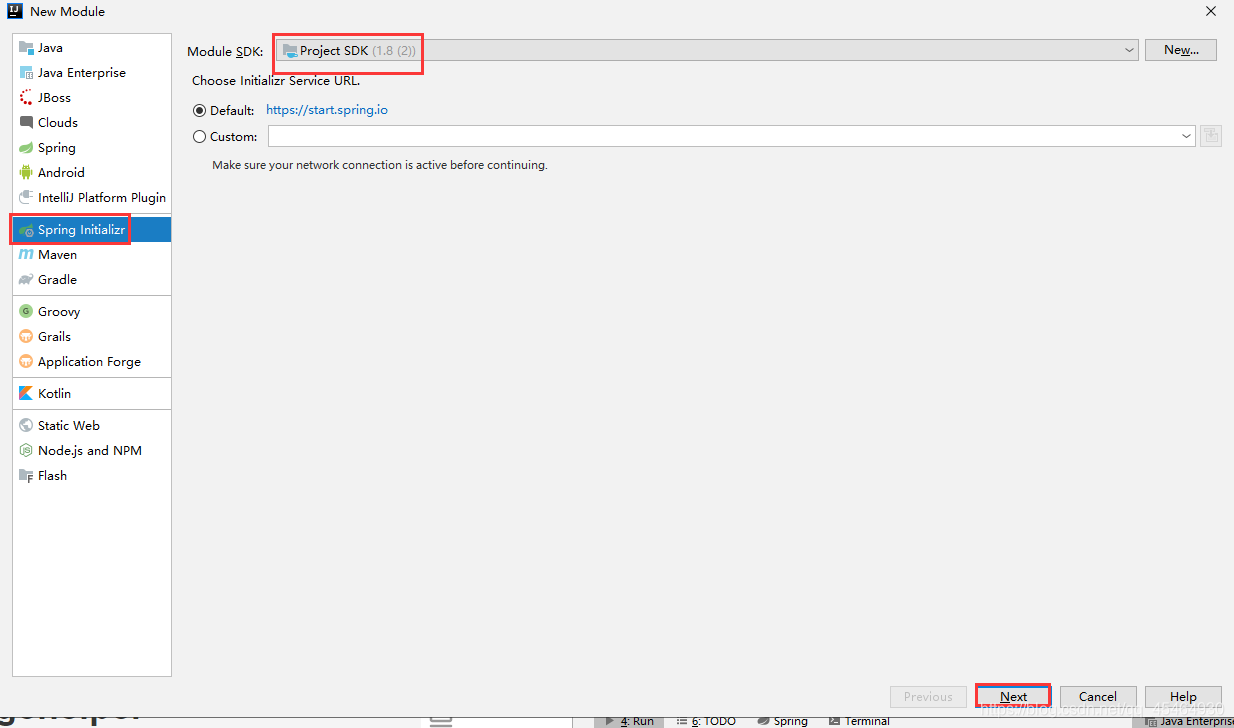1234x728 pixels.
Task: Choose IntelliJ Platform Plugin entry
Action: point(92,198)
